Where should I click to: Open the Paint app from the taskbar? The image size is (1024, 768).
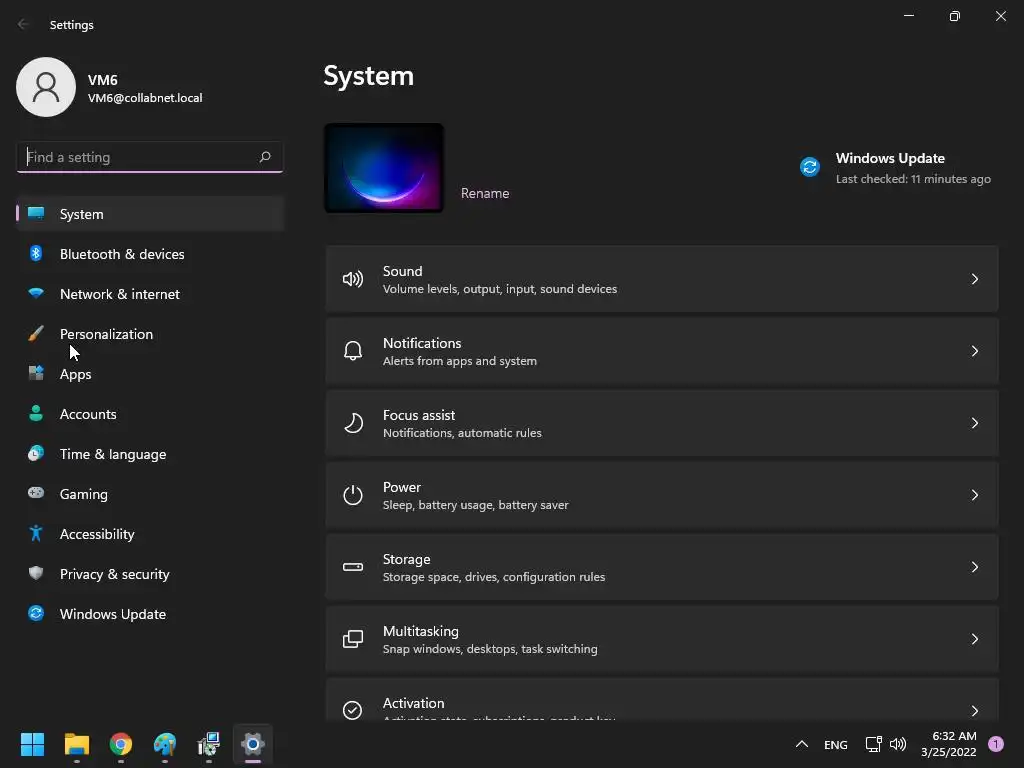(165, 744)
